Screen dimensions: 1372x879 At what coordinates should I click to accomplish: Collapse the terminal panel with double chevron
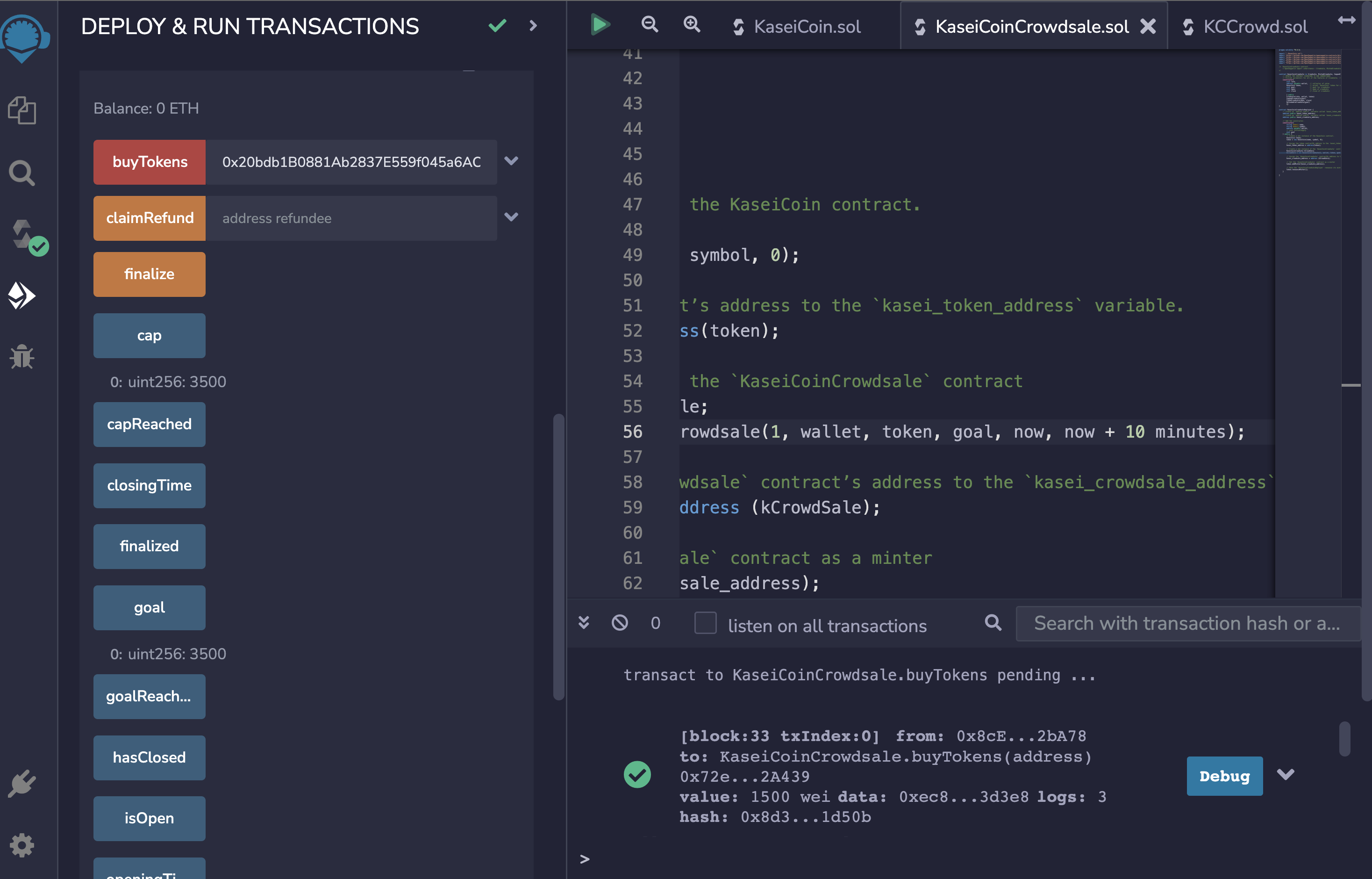(584, 623)
